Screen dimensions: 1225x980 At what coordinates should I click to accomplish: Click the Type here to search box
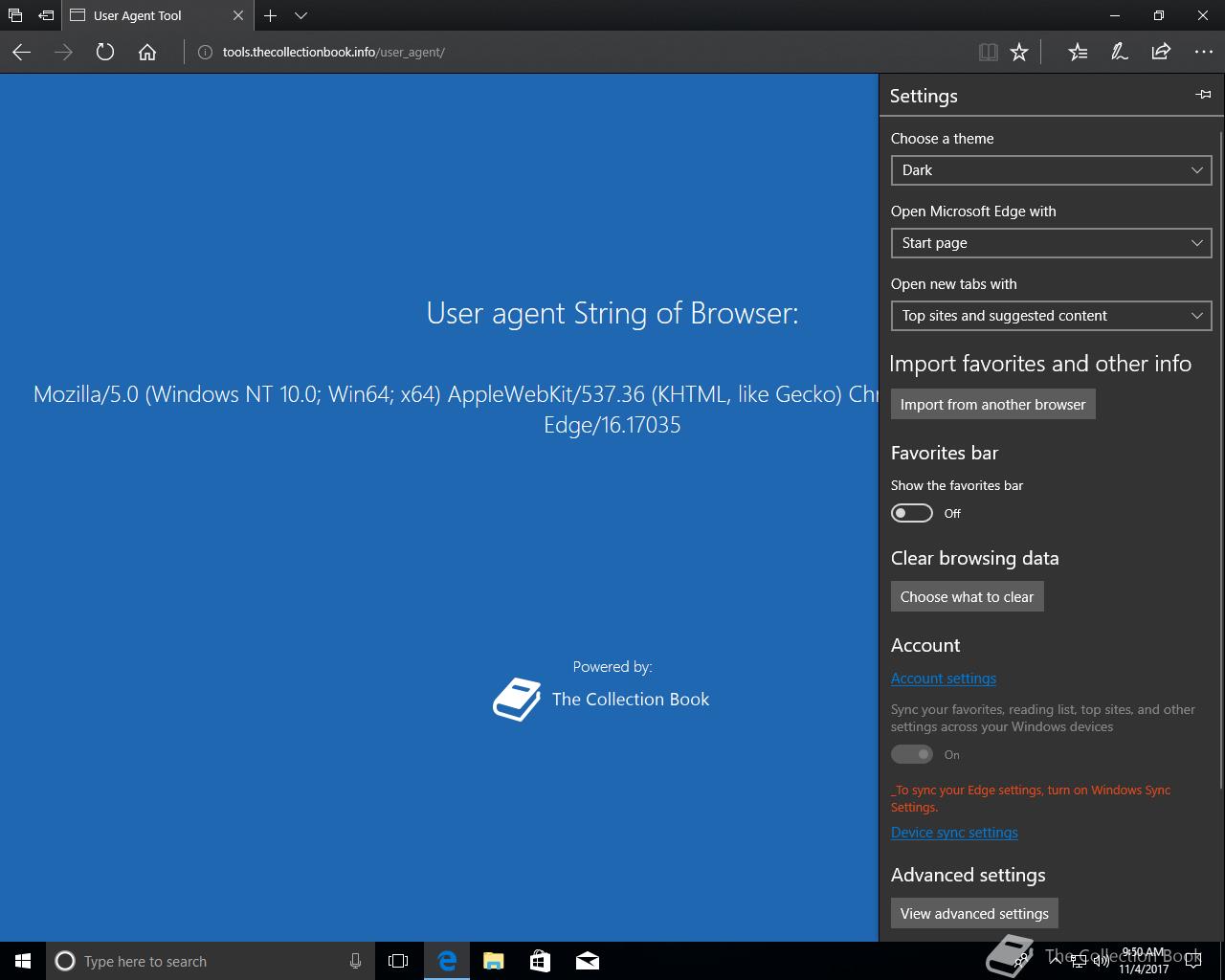tap(211, 961)
